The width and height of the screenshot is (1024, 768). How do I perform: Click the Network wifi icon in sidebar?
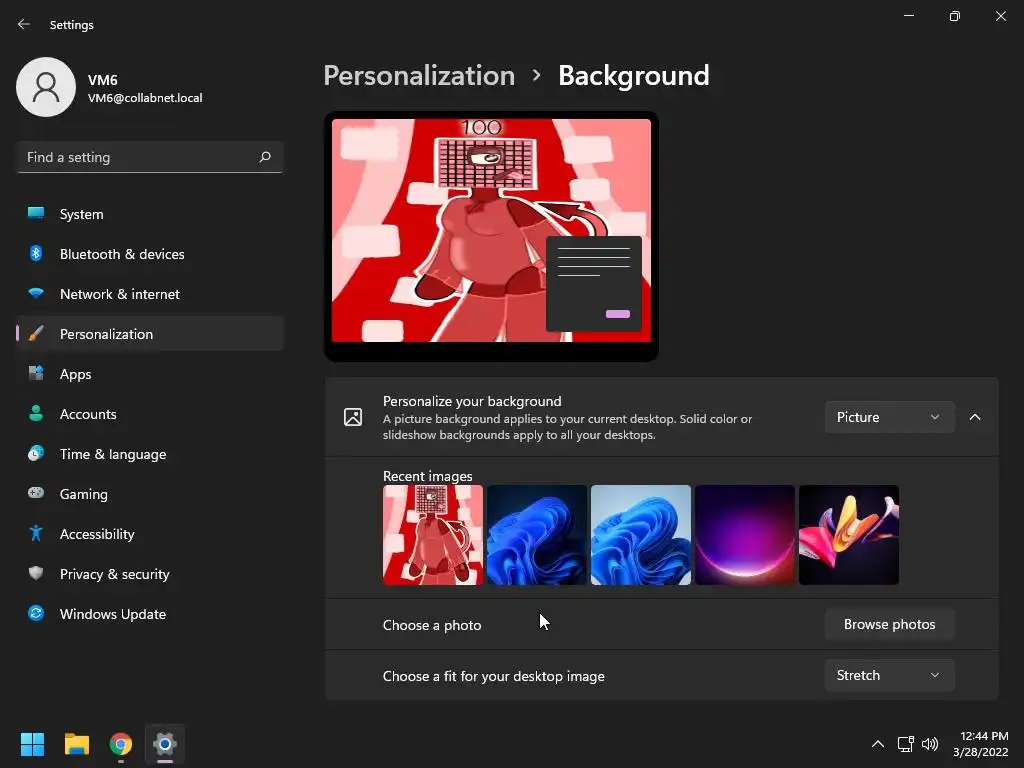point(36,293)
